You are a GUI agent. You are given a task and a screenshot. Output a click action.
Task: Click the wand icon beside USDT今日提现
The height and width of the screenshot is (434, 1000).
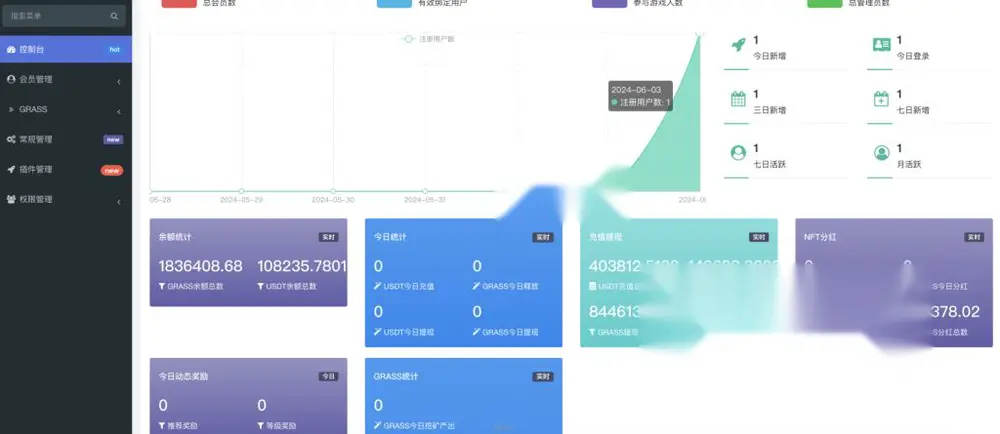[378, 332]
